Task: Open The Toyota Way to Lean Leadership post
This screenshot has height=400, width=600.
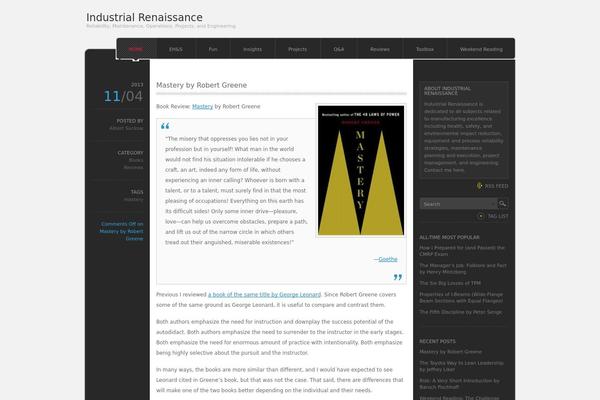Action: pyautogui.click(x=461, y=366)
